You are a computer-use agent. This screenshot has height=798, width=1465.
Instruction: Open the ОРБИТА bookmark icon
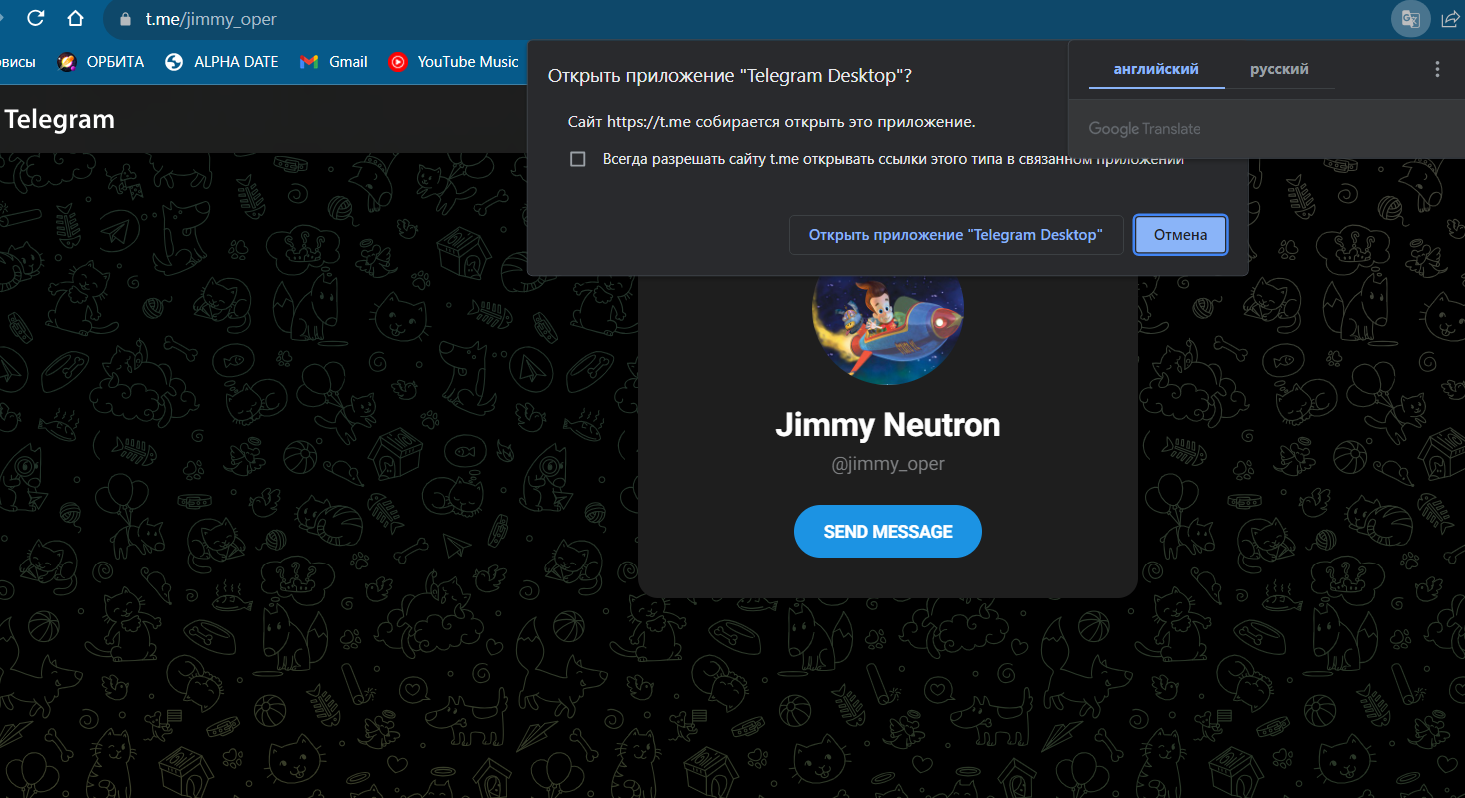[x=67, y=62]
